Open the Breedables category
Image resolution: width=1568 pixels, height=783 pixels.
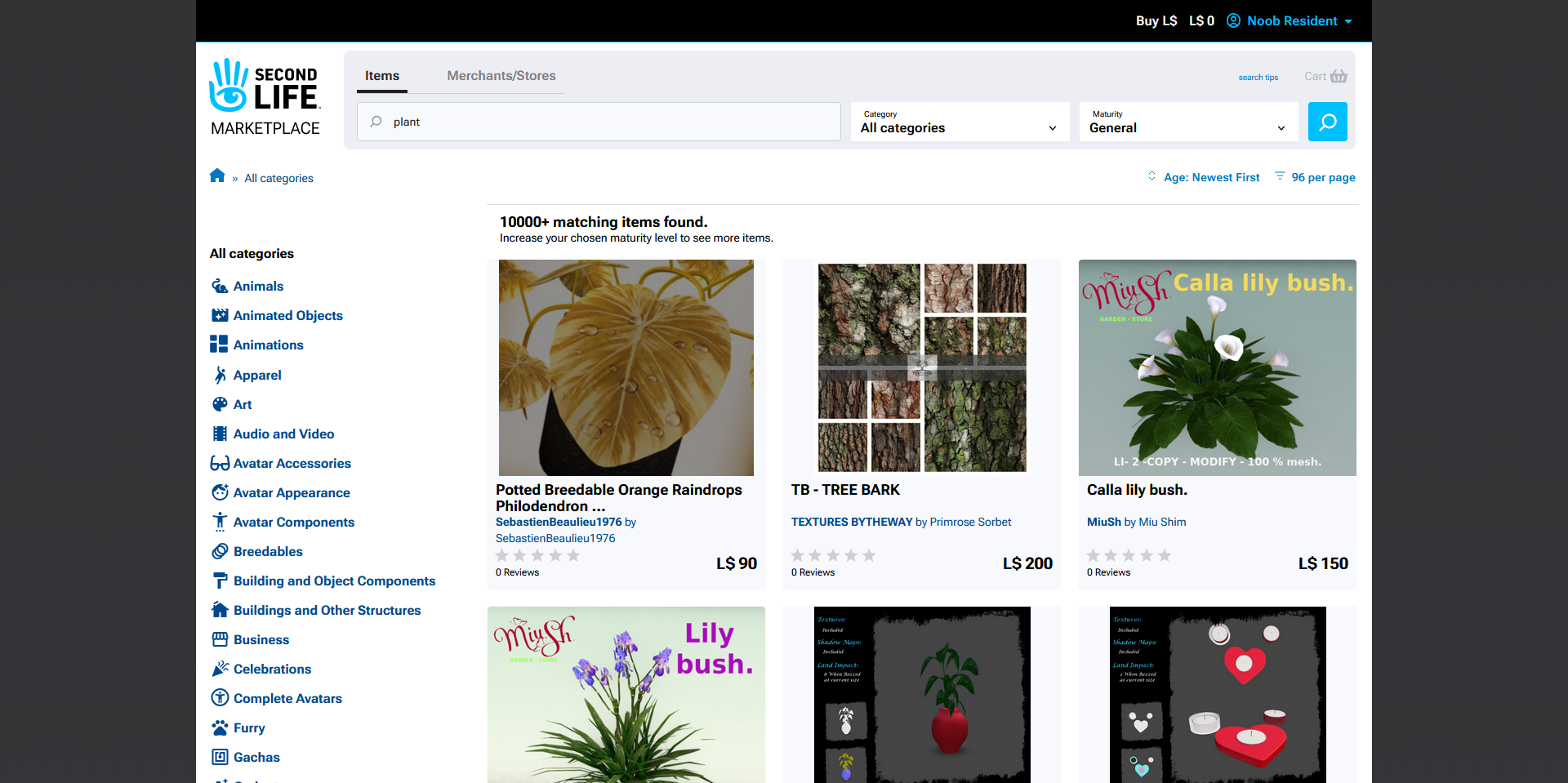point(268,551)
